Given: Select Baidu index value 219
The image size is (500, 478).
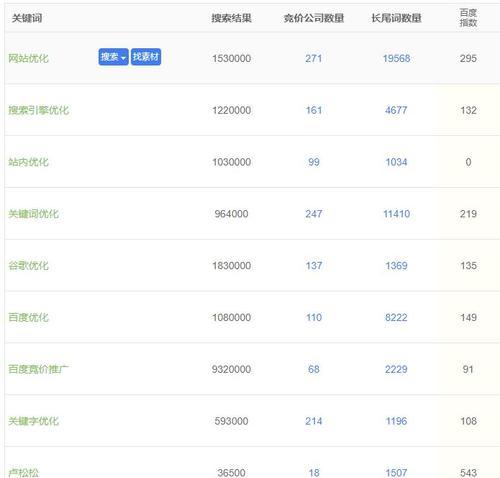Looking at the screenshot, I should click(x=468, y=214).
